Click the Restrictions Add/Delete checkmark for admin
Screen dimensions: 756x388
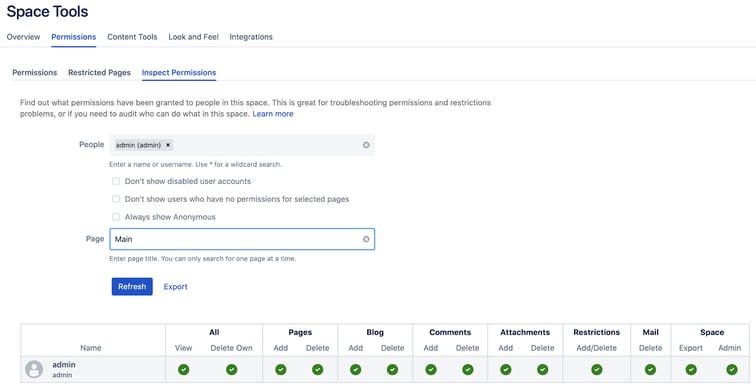(596, 370)
